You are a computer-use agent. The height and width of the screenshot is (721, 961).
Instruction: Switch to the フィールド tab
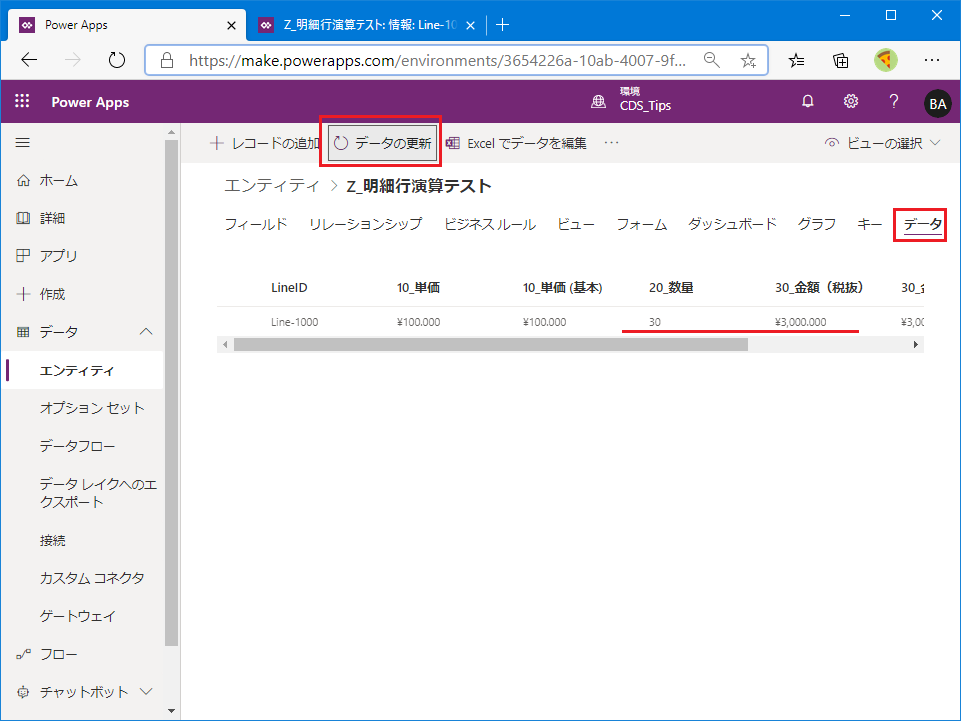pyautogui.click(x=255, y=224)
